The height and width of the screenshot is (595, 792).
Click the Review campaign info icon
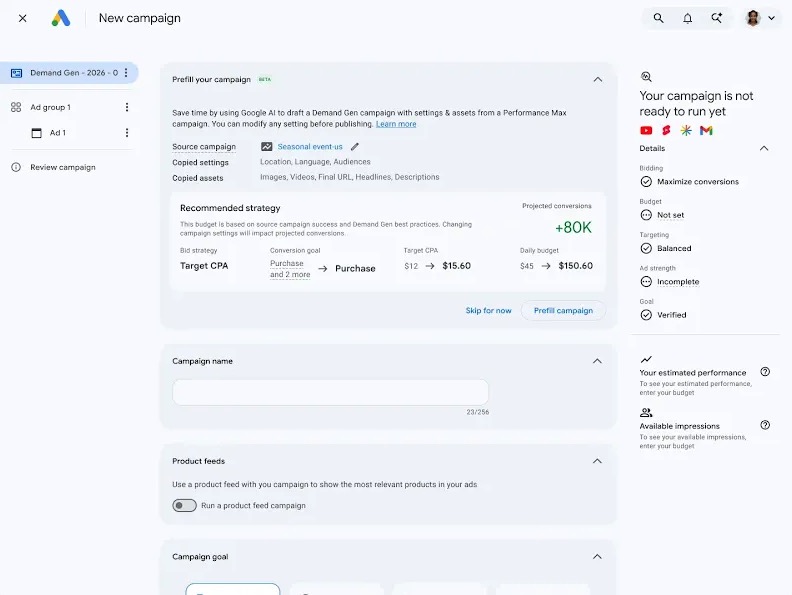[x=16, y=167]
